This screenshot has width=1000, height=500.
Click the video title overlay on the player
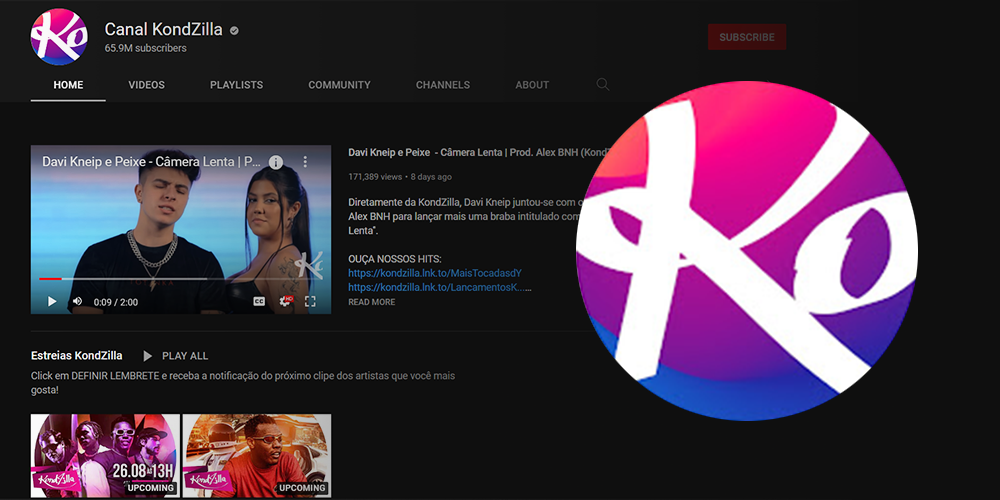coord(151,161)
